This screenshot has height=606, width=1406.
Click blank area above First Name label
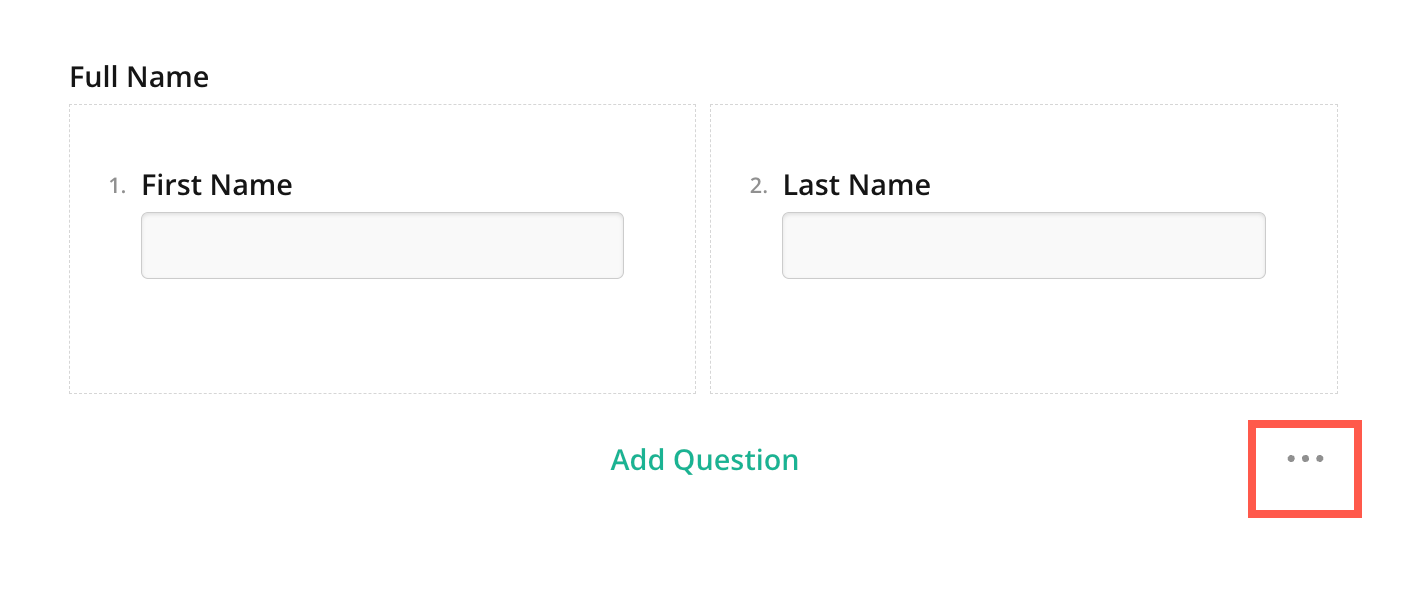[x=382, y=137]
